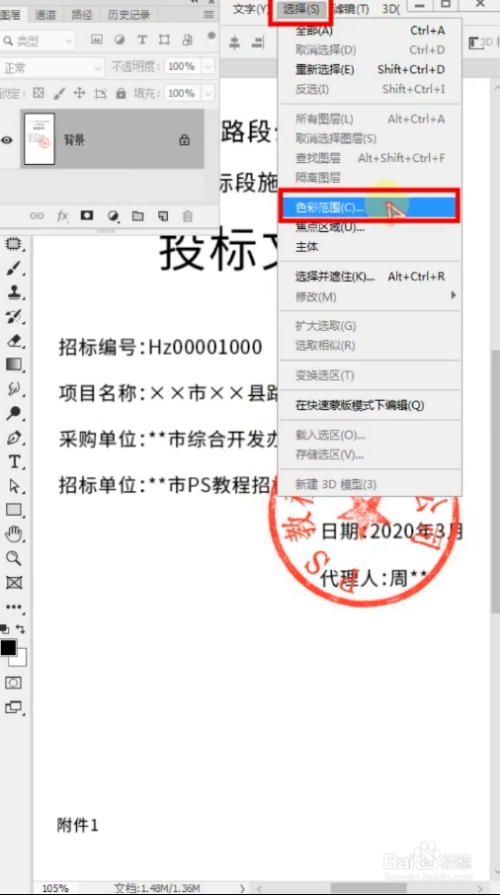500x895 pixels.
Task: Open the fx layer style icon
Action: [63, 216]
